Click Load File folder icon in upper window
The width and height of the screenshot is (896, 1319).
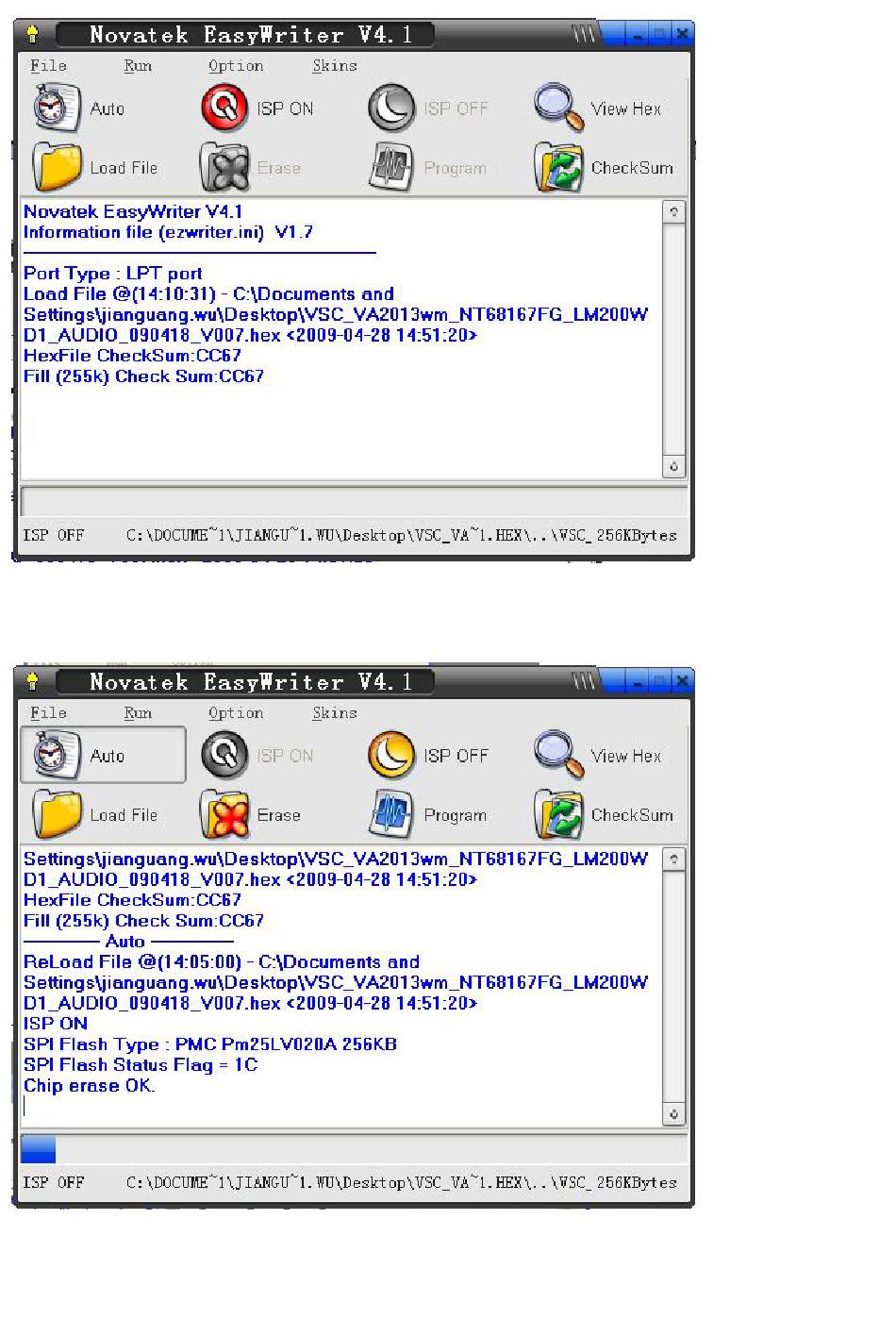[x=57, y=167]
